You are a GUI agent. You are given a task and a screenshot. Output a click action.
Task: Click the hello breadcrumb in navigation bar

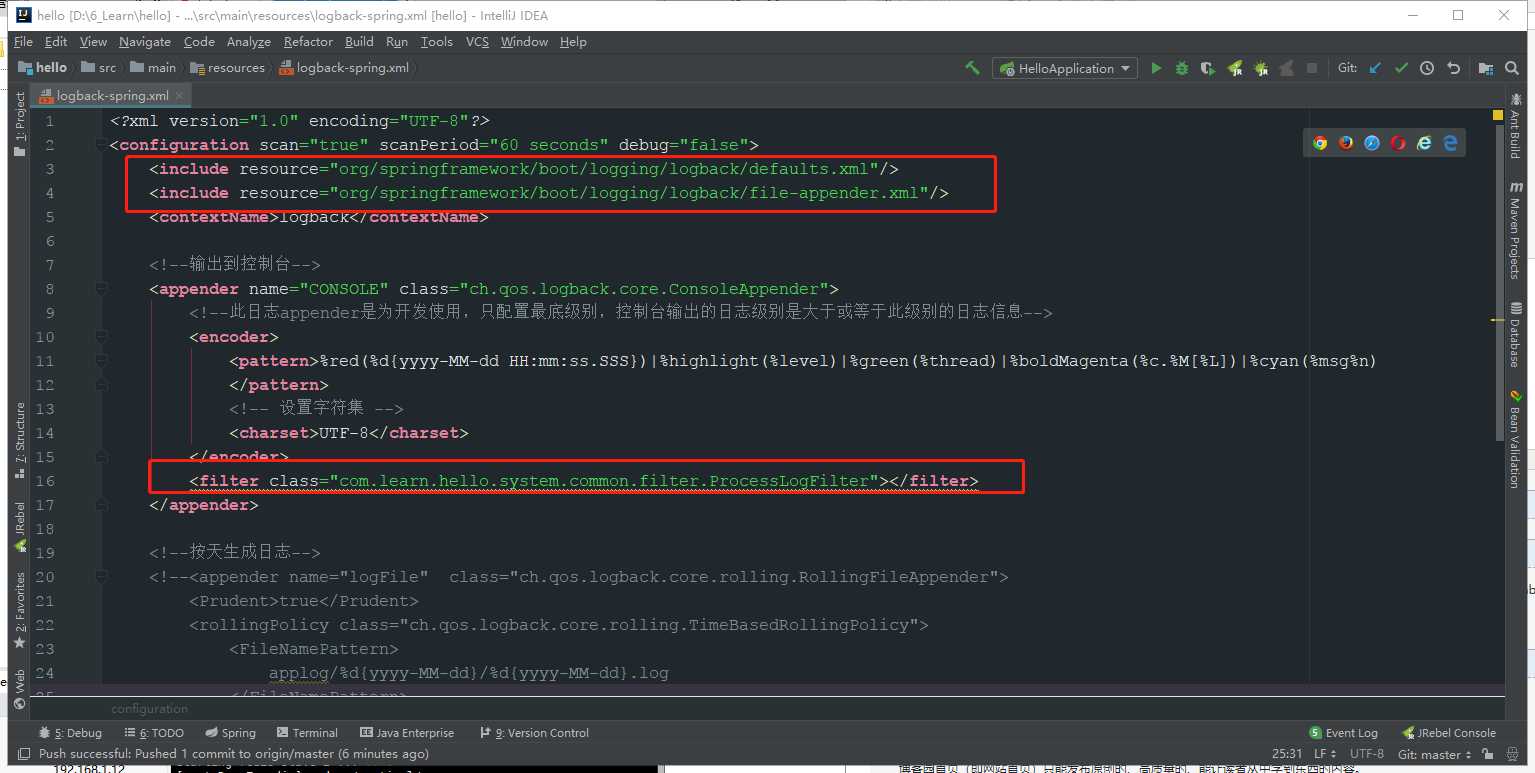click(x=43, y=68)
